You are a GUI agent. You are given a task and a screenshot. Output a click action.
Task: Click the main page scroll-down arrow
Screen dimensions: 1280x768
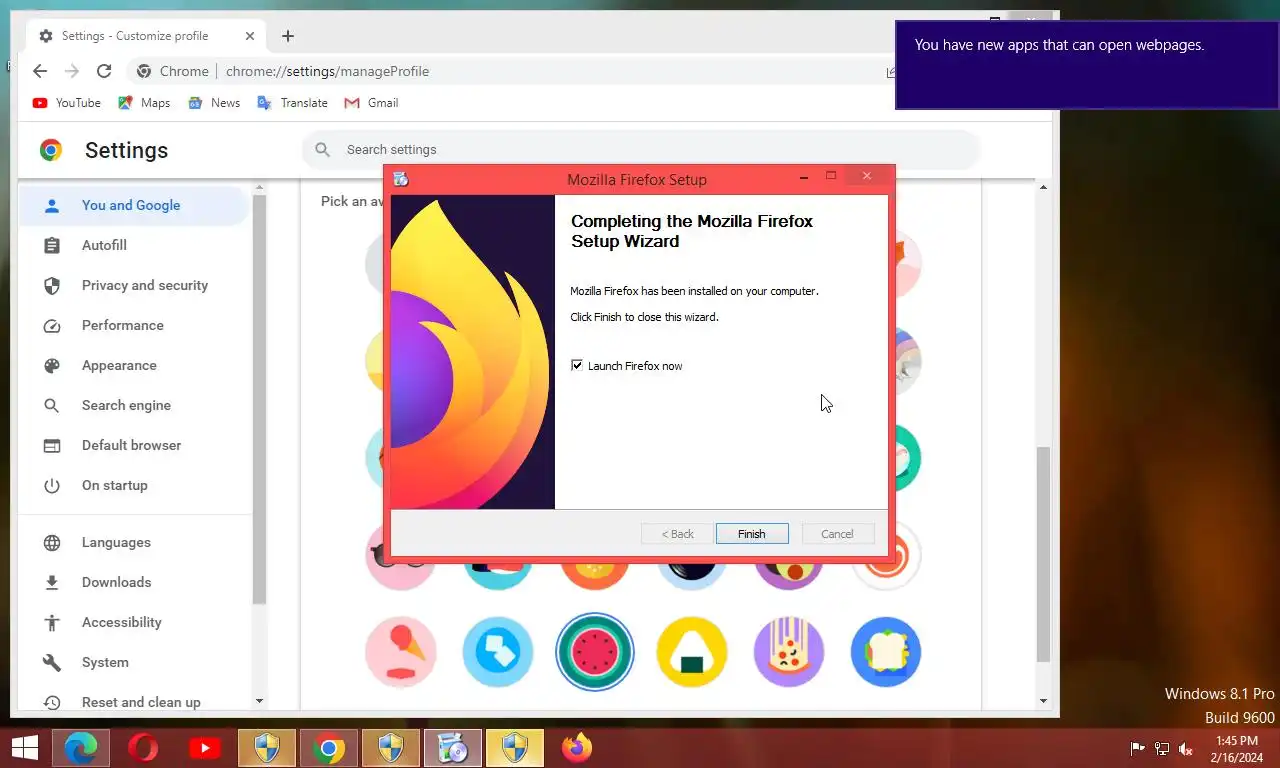coord(1043,702)
